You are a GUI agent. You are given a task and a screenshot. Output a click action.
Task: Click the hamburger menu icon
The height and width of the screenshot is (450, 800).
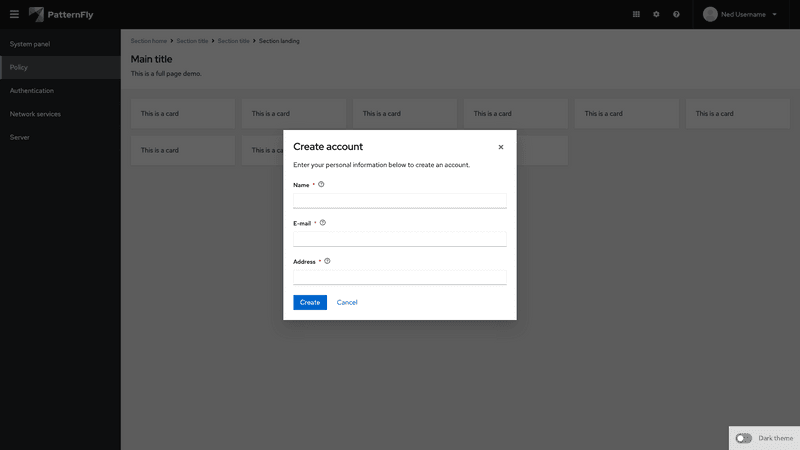[14, 14]
